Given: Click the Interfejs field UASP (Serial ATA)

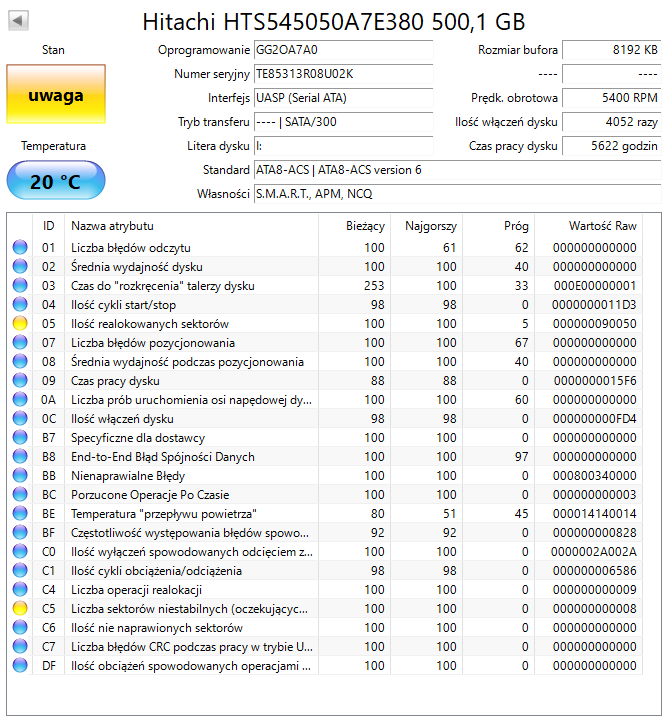Looking at the screenshot, I should coord(344,98).
